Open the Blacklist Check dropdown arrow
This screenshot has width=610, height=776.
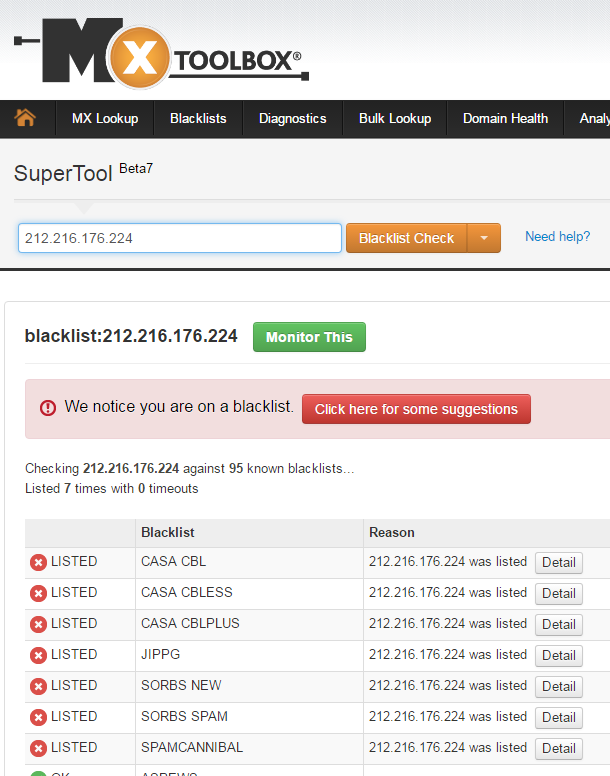pyautogui.click(x=484, y=238)
